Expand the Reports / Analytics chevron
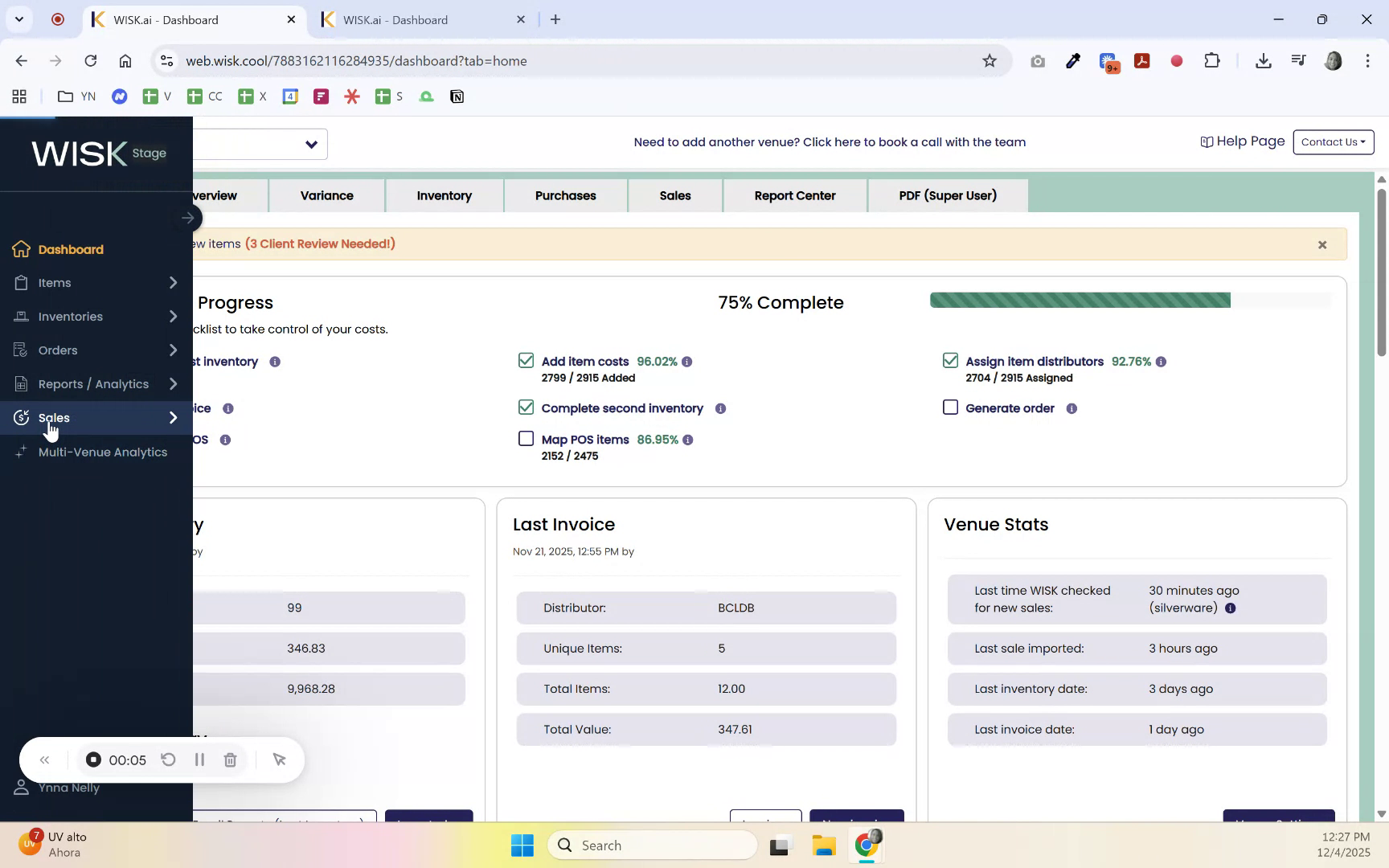1389x868 pixels. point(172,384)
